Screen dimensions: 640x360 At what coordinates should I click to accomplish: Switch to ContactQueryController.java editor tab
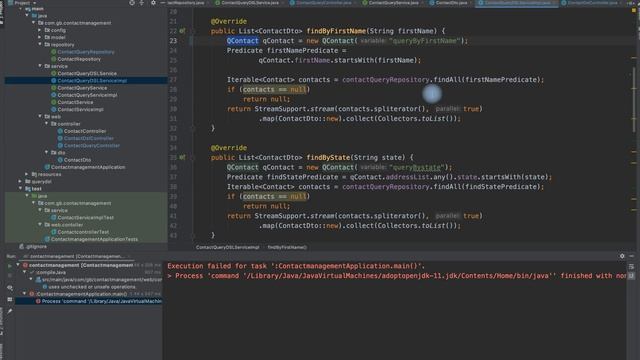(x=324, y=3)
